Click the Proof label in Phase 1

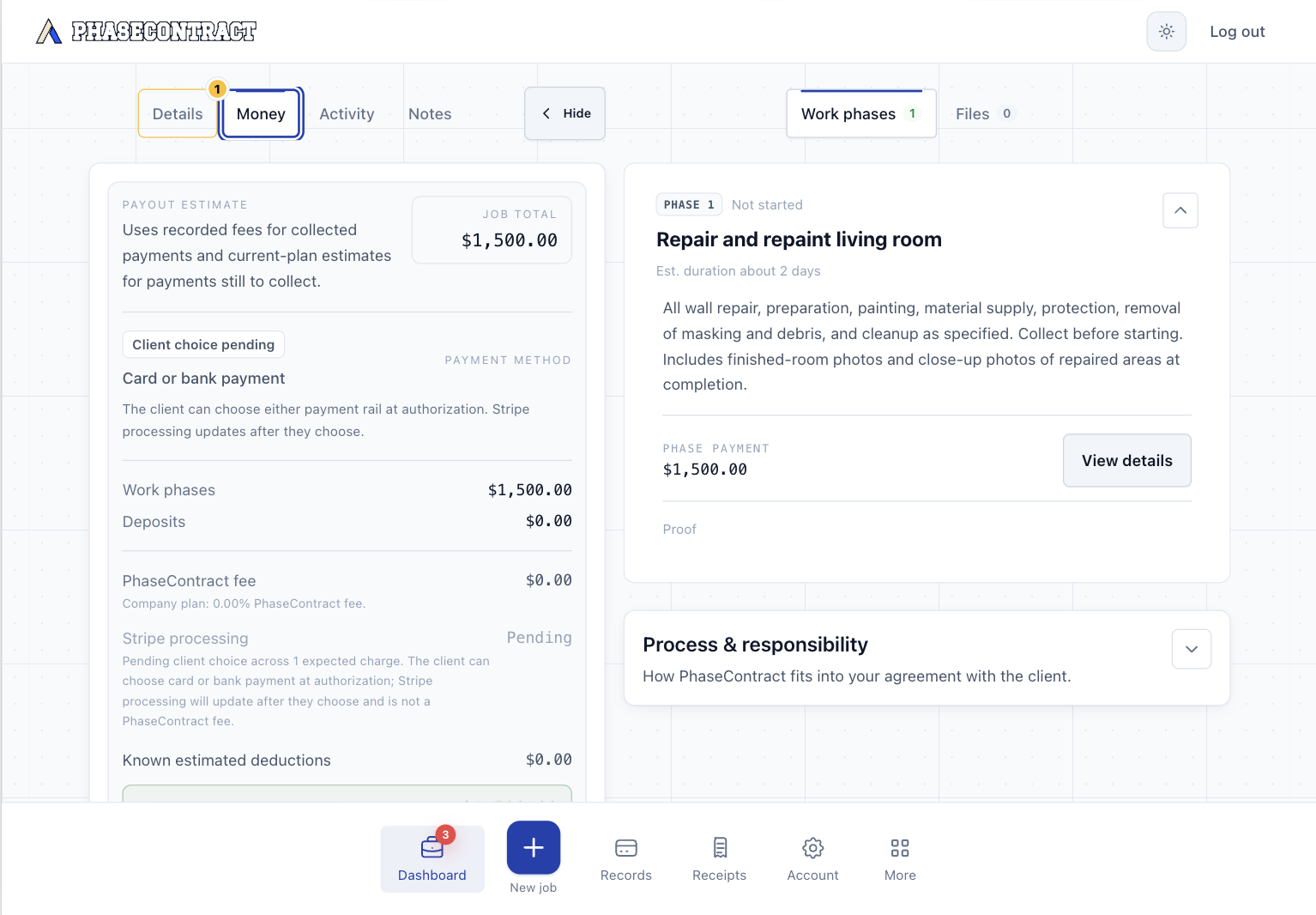tap(679, 530)
